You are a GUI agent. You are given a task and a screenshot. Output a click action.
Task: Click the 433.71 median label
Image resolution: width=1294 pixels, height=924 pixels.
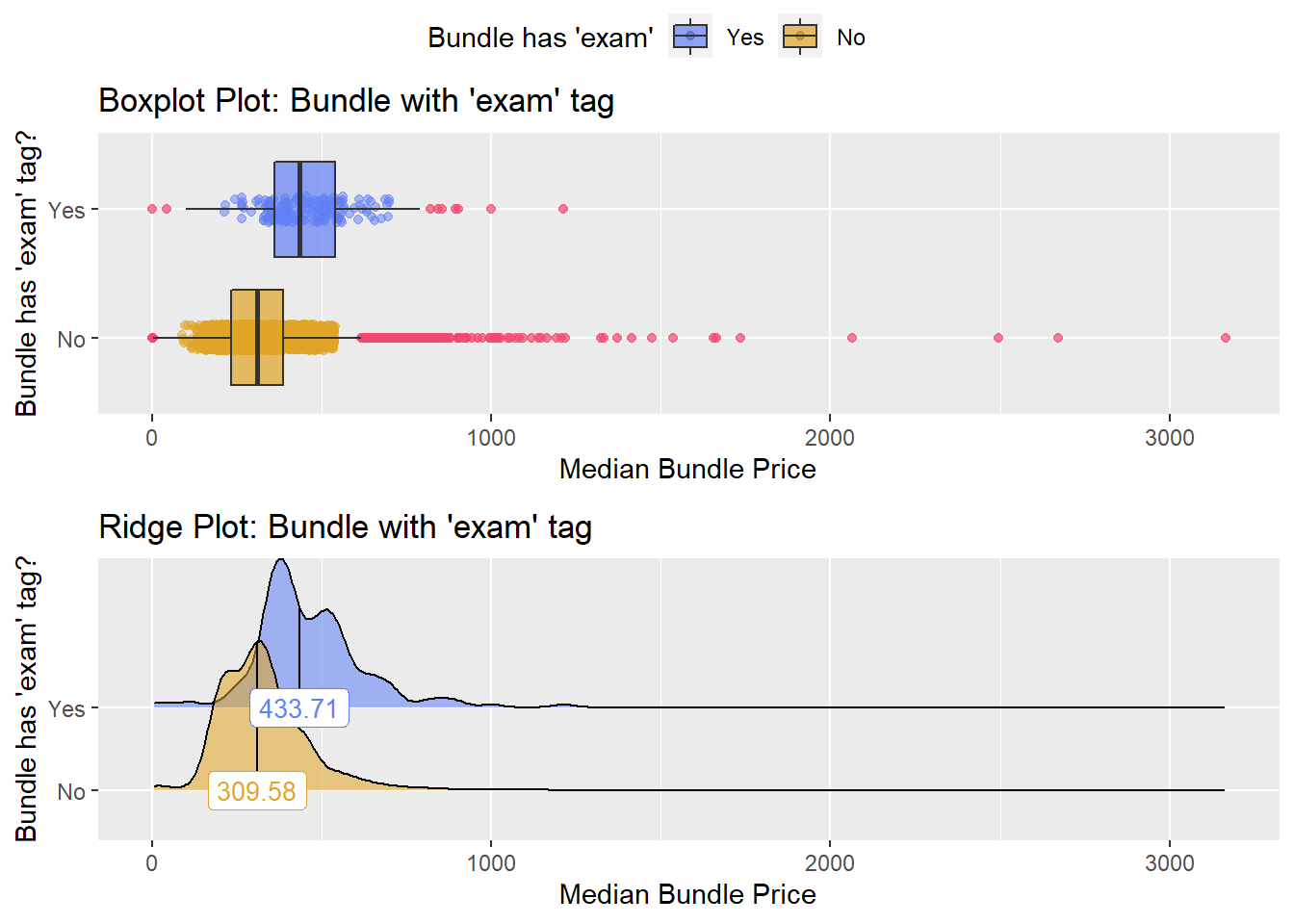pyautogui.click(x=298, y=708)
